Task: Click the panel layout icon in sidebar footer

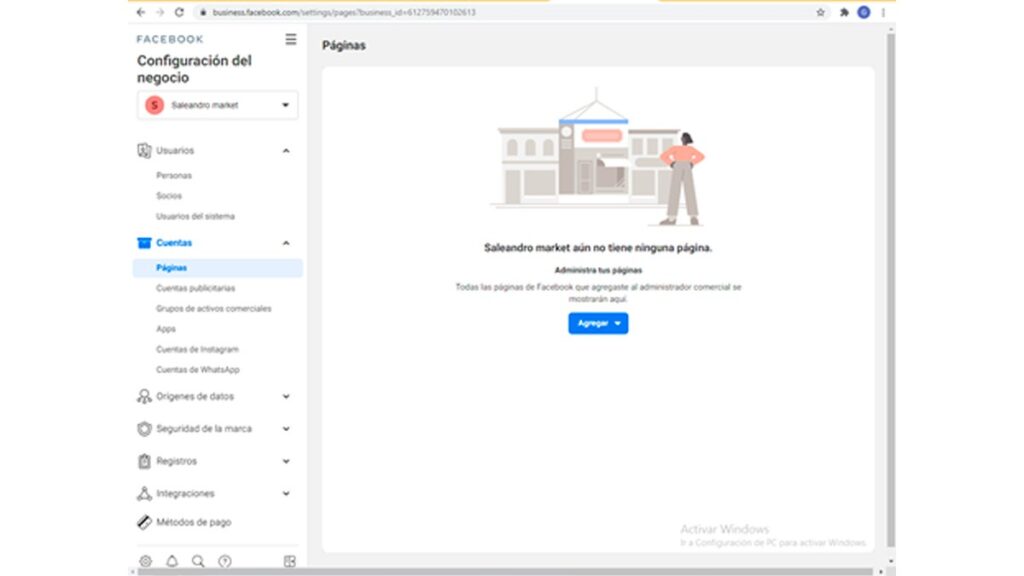Action: point(290,561)
